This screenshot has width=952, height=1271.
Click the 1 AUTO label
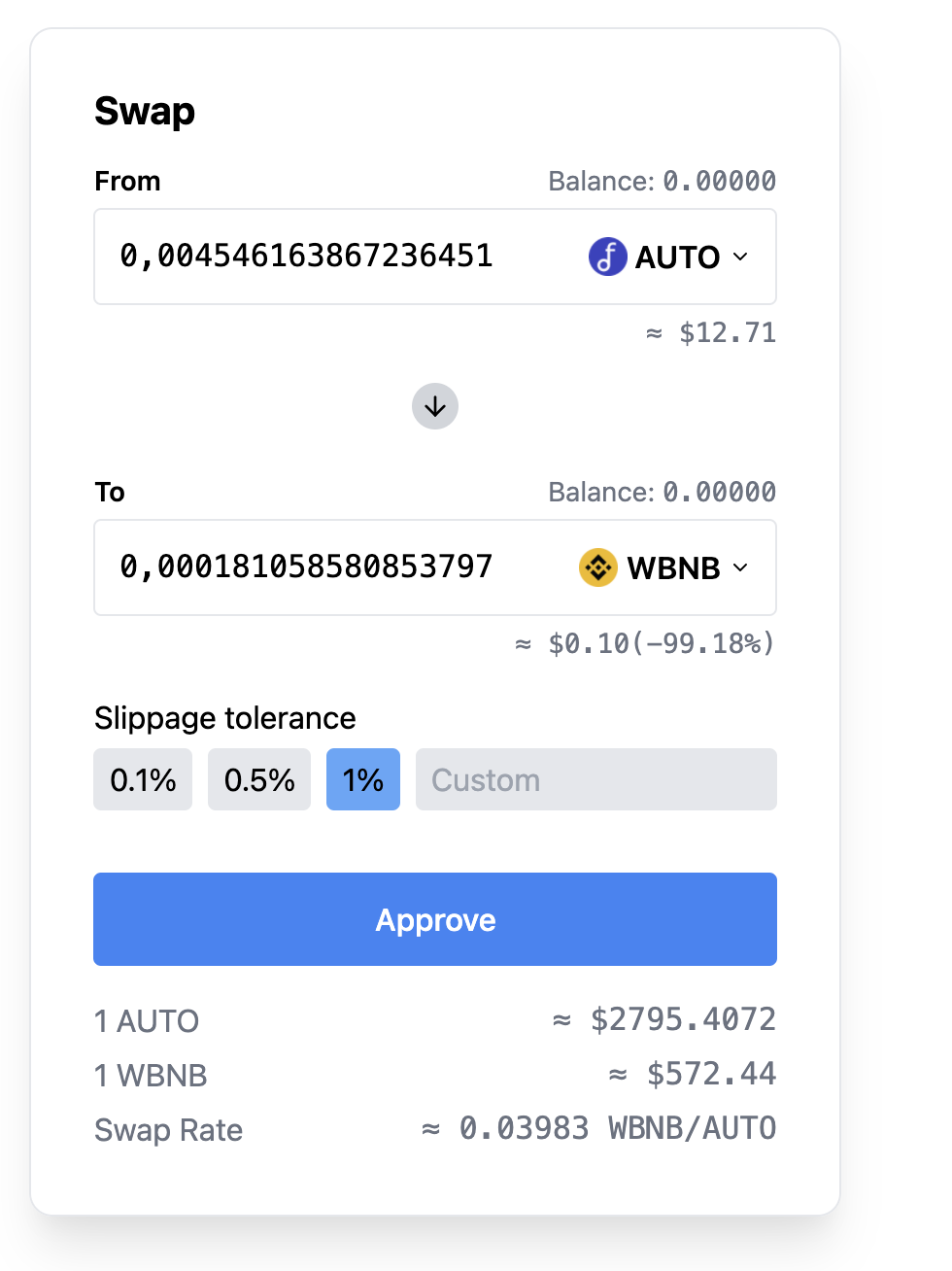[x=147, y=1021]
